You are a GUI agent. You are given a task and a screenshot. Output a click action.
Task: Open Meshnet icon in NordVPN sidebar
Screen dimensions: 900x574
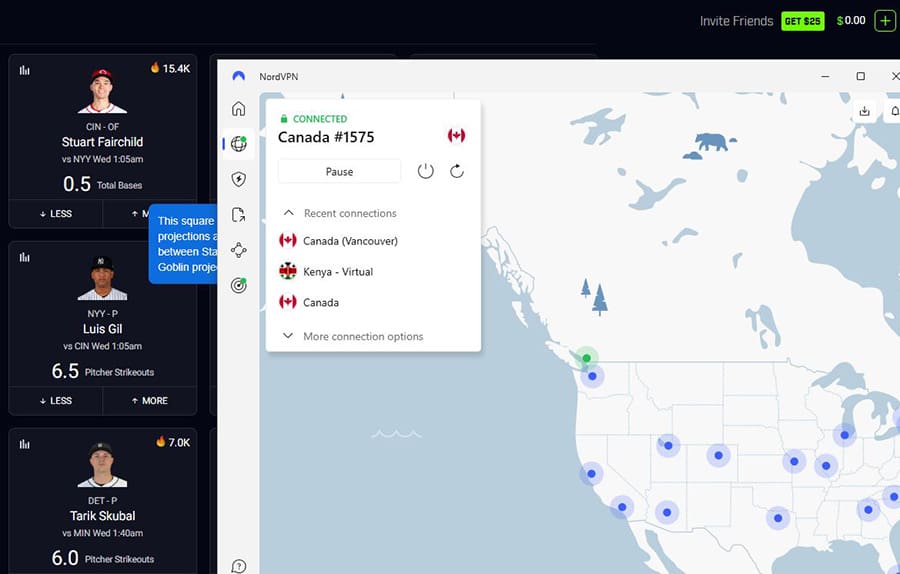coord(239,250)
